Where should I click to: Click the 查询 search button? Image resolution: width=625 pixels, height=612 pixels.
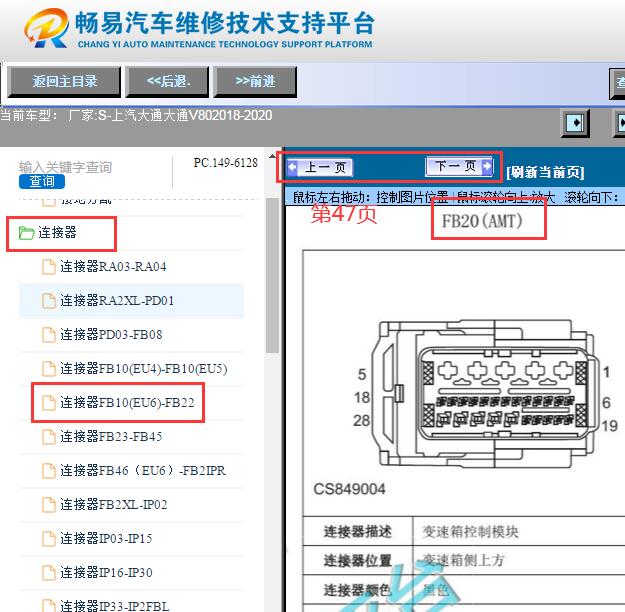coord(42,181)
